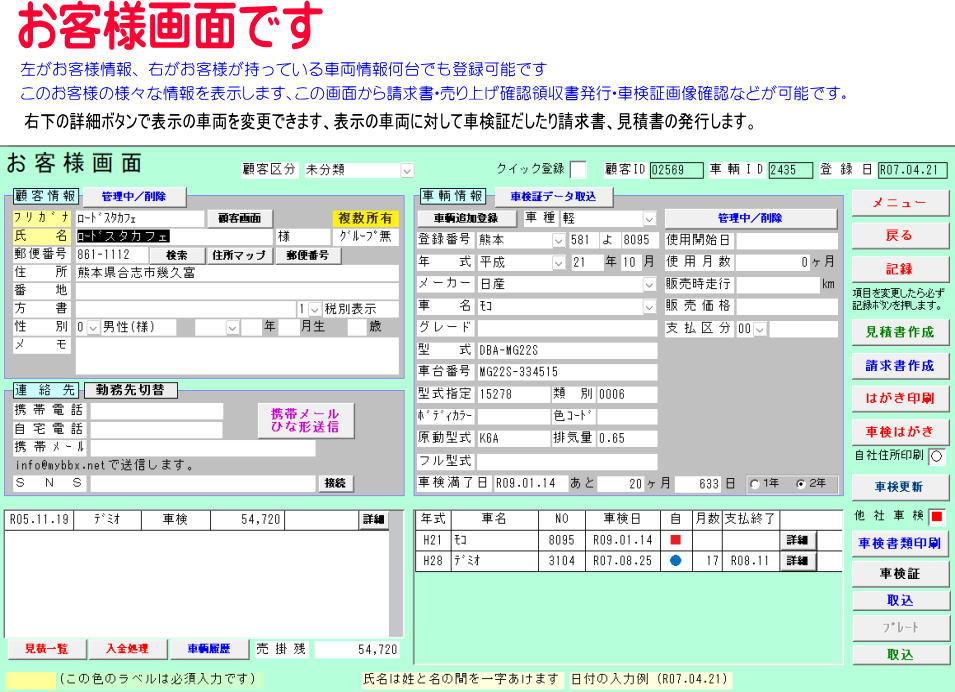The image size is (955, 692).
Task: Expand the 車種 dropdown showing 軽
Action: [x=649, y=219]
